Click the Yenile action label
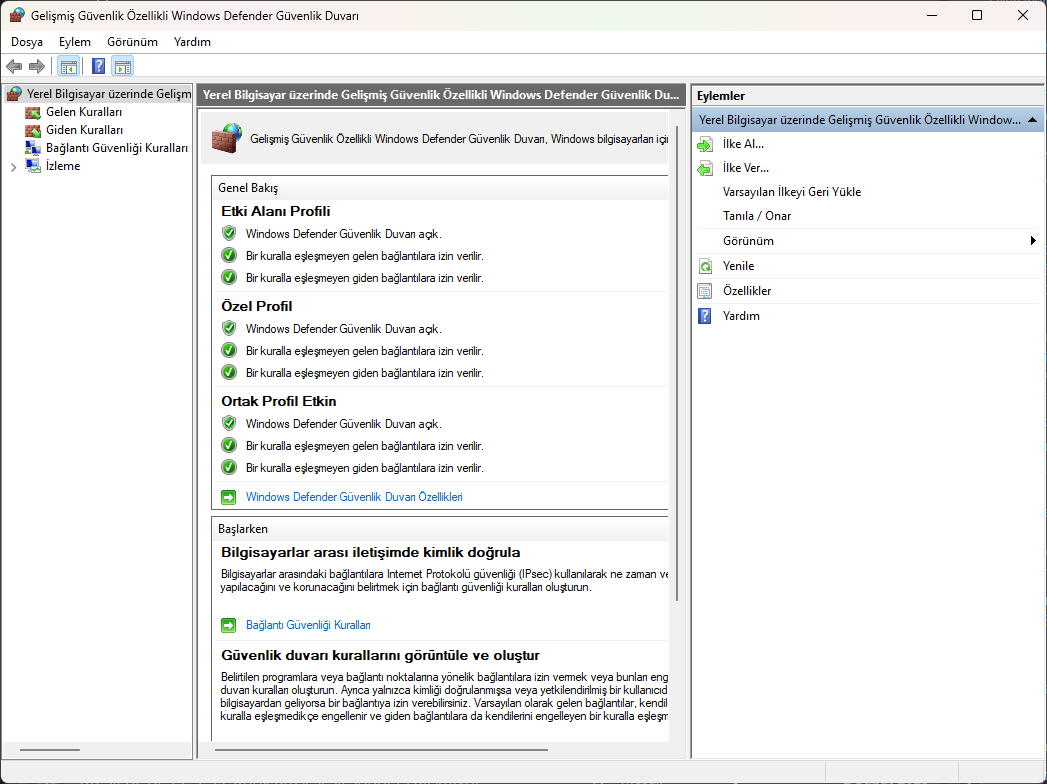 tap(739, 266)
